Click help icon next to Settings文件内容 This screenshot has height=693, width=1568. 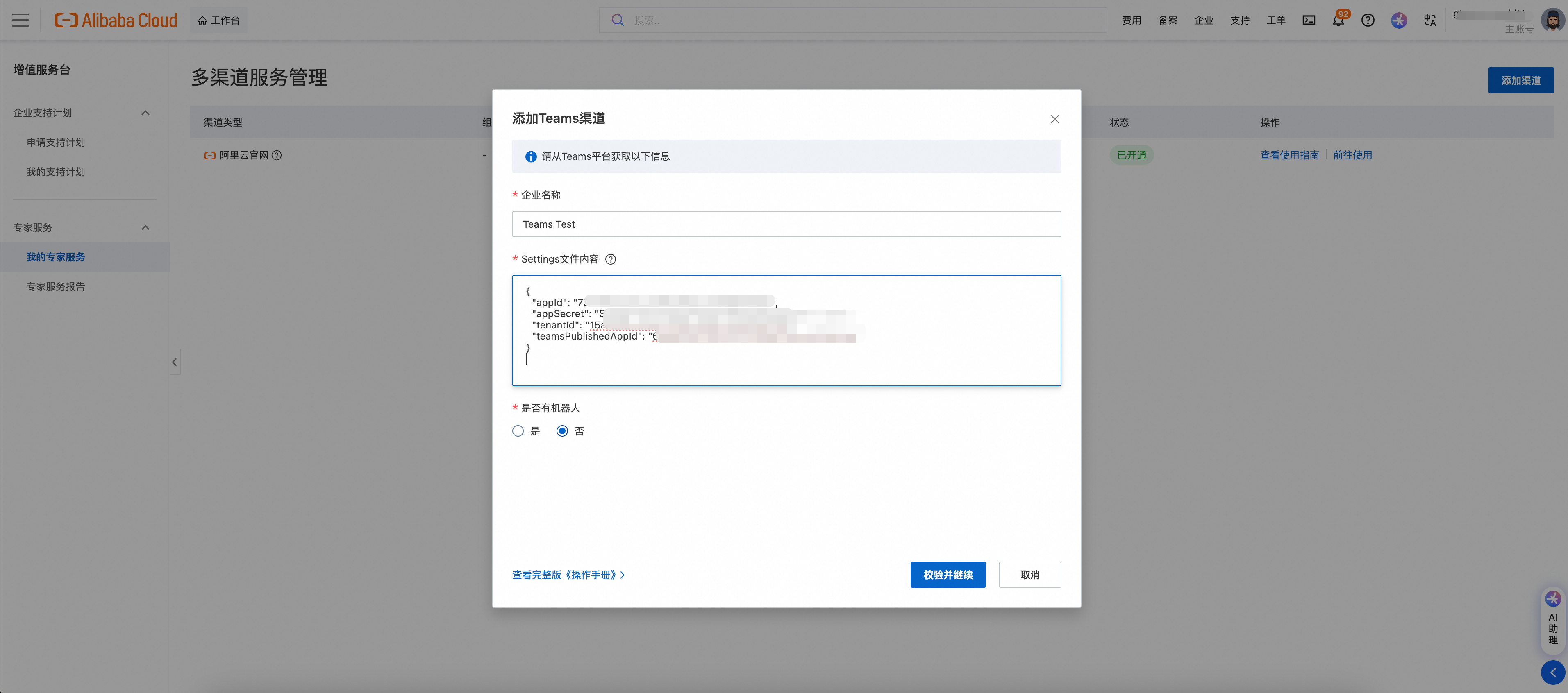click(x=611, y=259)
